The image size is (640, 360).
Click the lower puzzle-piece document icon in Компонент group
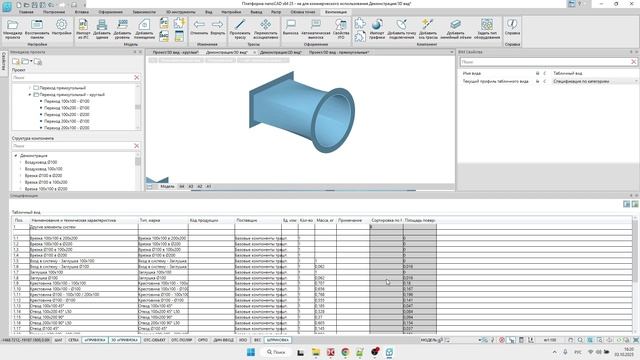coord(360,36)
